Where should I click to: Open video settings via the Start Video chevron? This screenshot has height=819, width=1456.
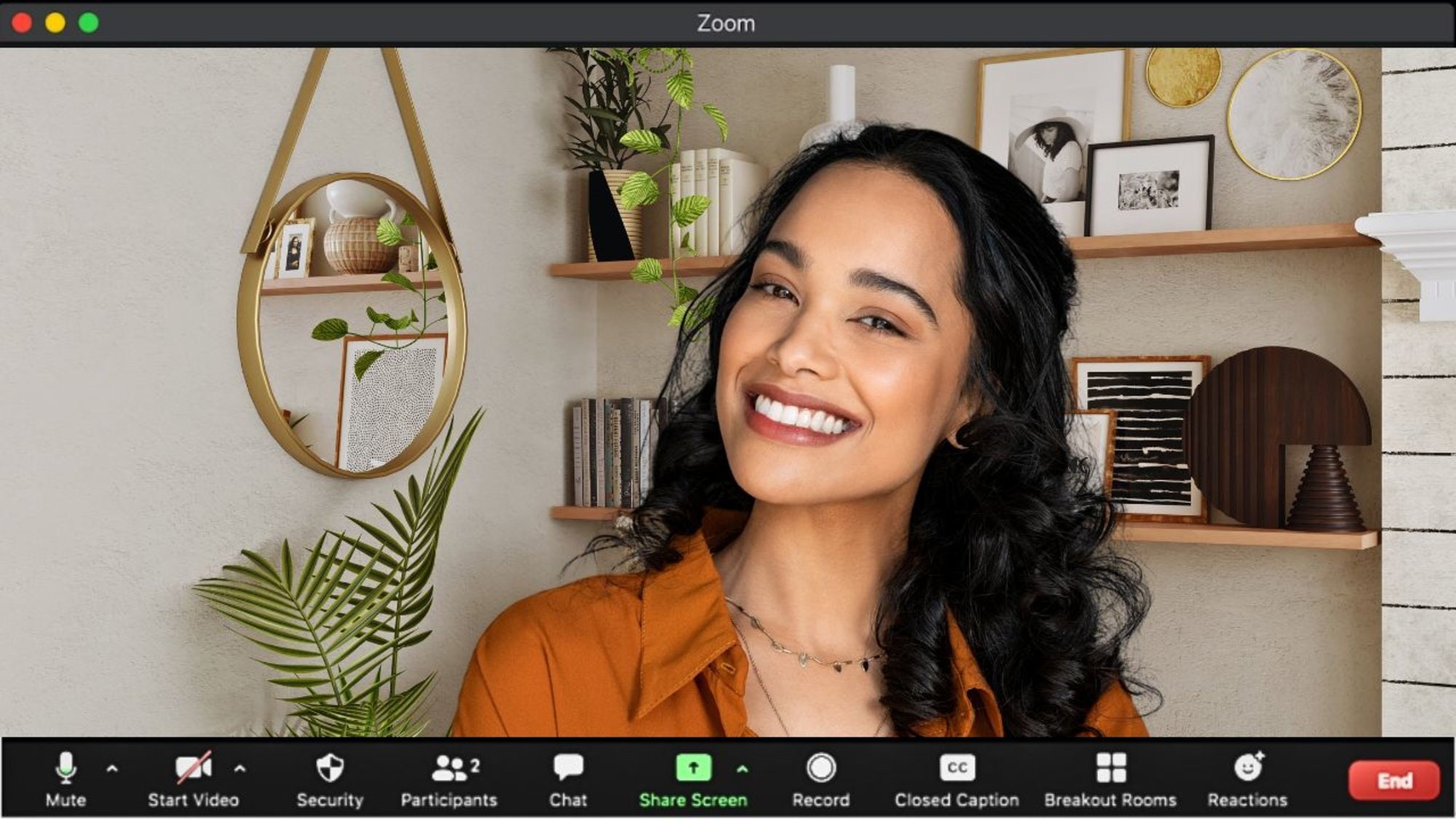coord(239,769)
